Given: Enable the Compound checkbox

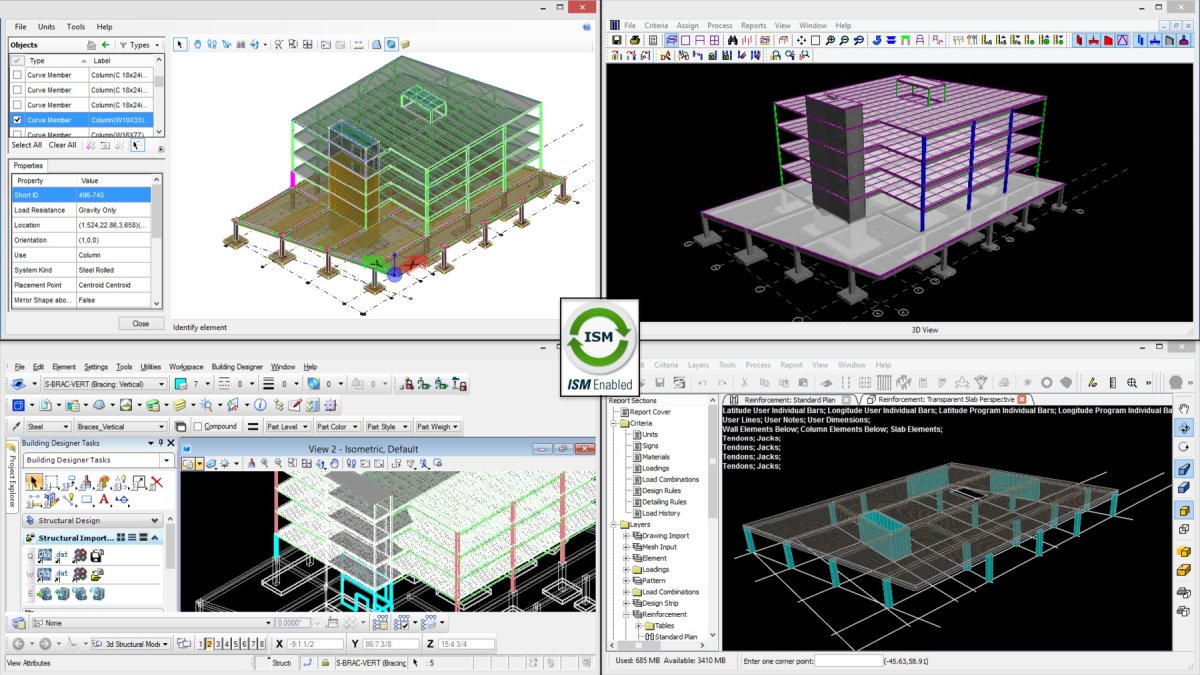Looking at the screenshot, I should pyautogui.click(x=198, y=425).
